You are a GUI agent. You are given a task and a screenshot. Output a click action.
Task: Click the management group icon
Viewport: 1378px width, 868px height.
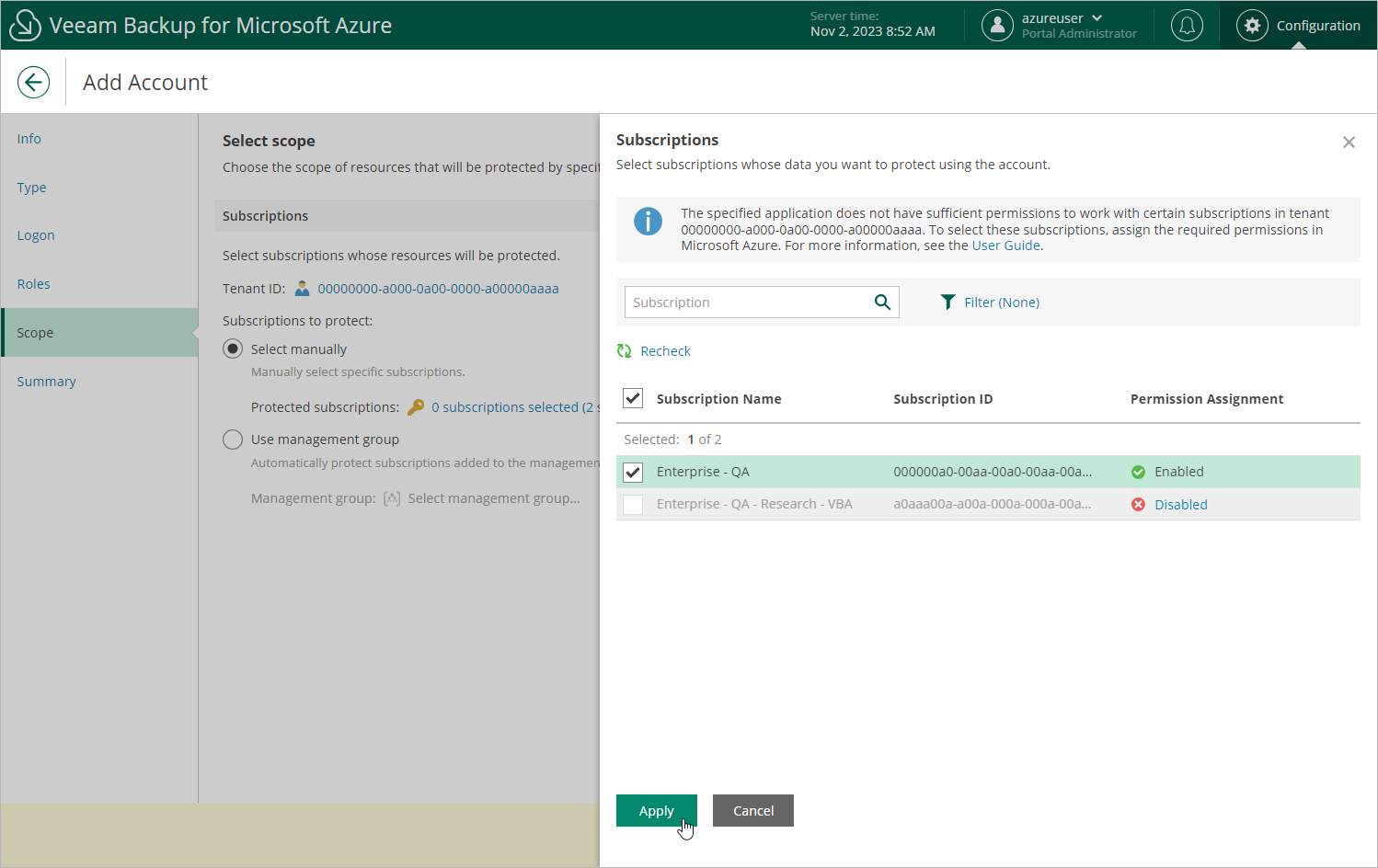[x=392, y=498]
